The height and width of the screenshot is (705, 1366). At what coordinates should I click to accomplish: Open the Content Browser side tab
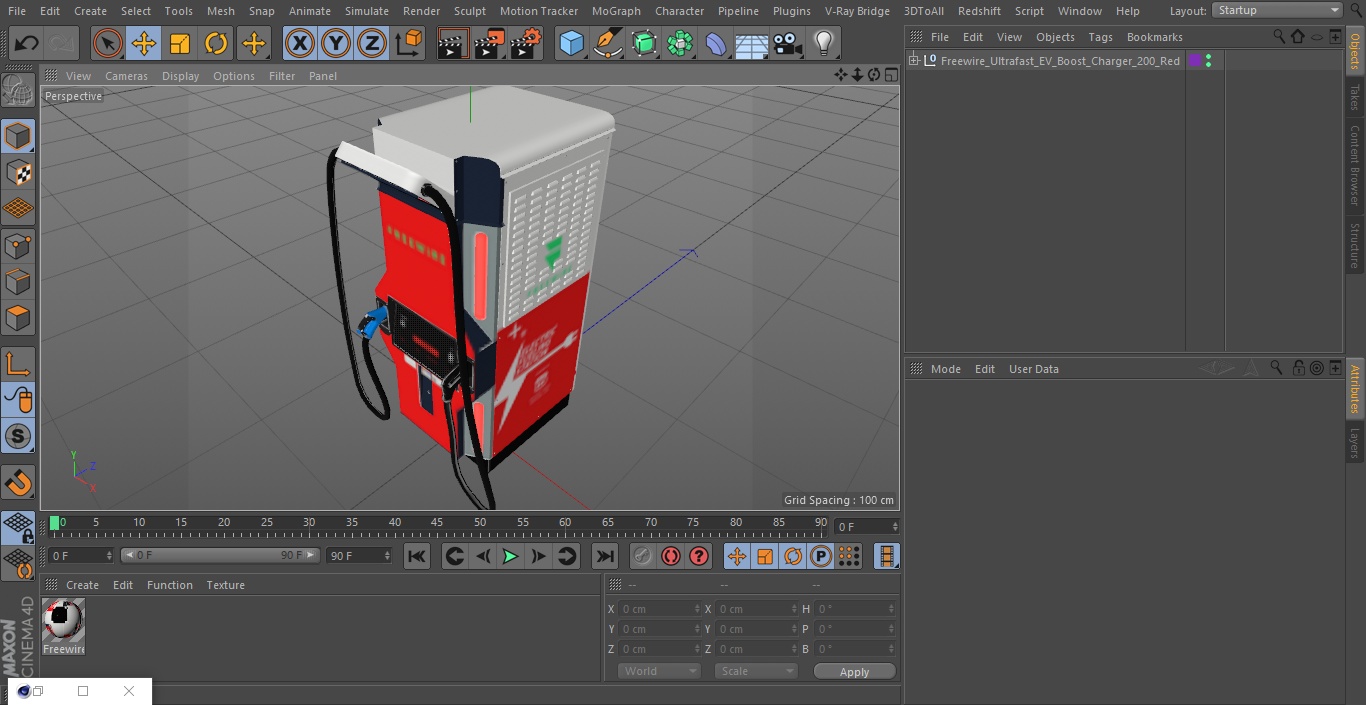pos(1355,165)
